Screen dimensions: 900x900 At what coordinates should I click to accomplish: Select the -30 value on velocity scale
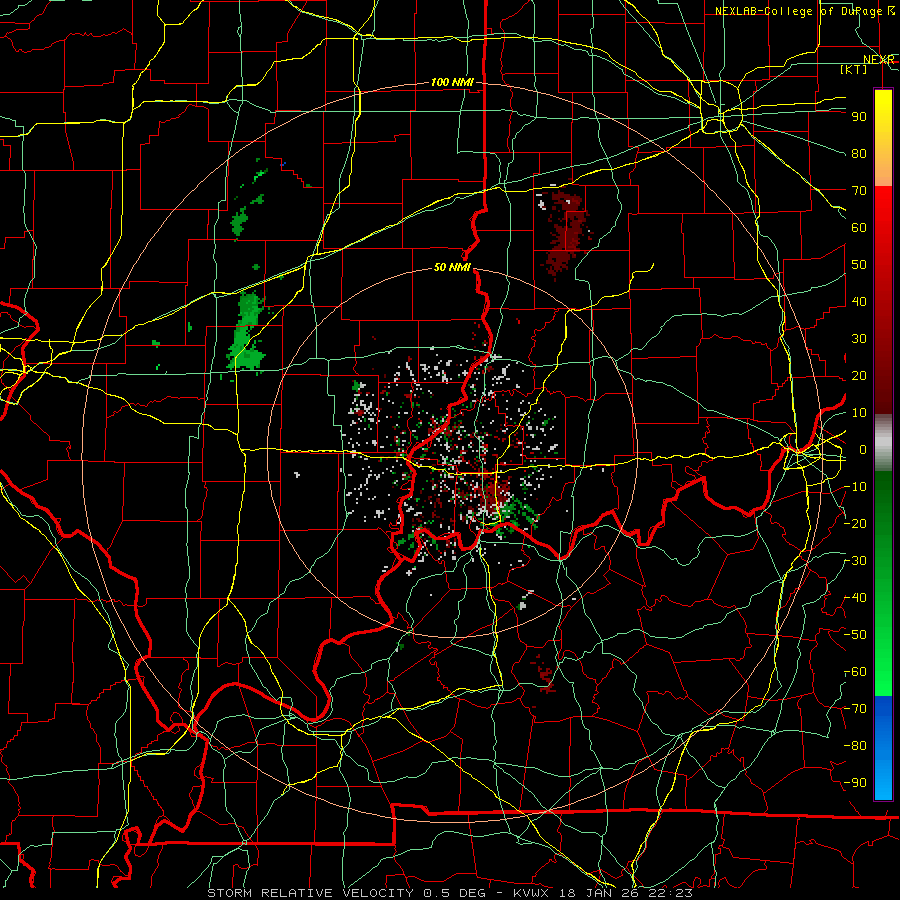855,561
